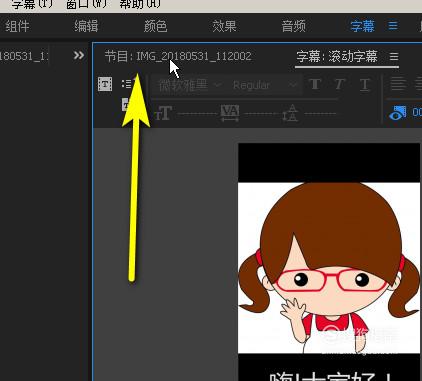Click the font size value next to tT

[x=197, y=114]
